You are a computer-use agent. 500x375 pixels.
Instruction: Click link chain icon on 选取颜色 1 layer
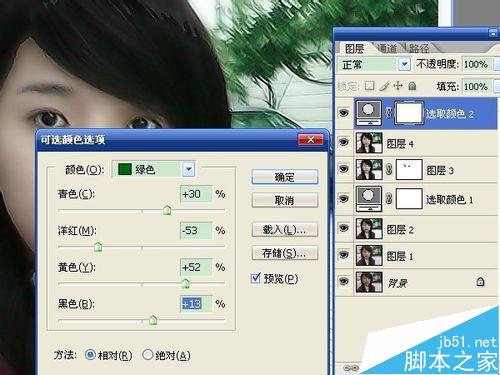click(389, 199)
